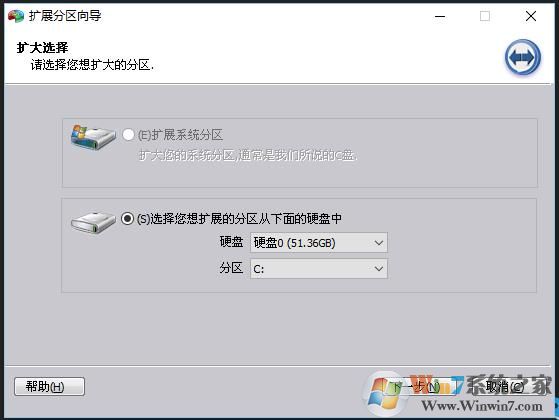Screen dimensions: 559x420
Task: Click the 帮助(H) button
Action: (x=50, y=386)
